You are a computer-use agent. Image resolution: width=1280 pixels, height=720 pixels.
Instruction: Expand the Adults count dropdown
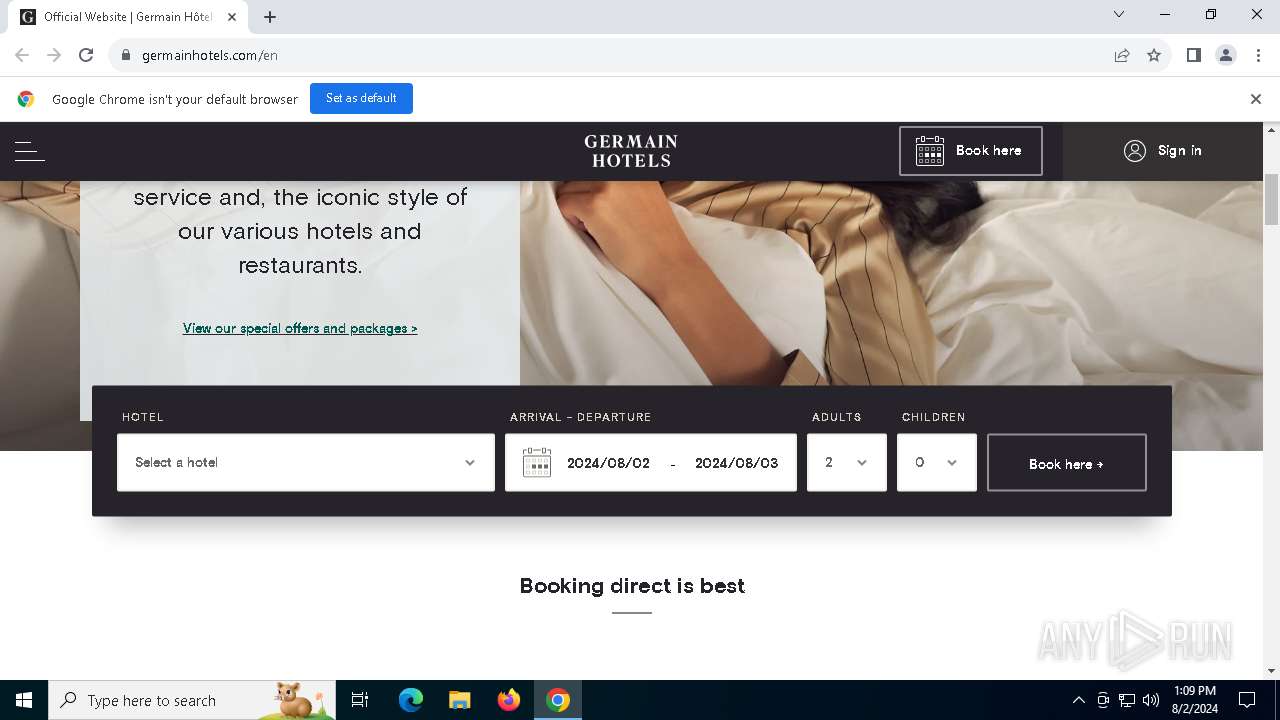847,462
